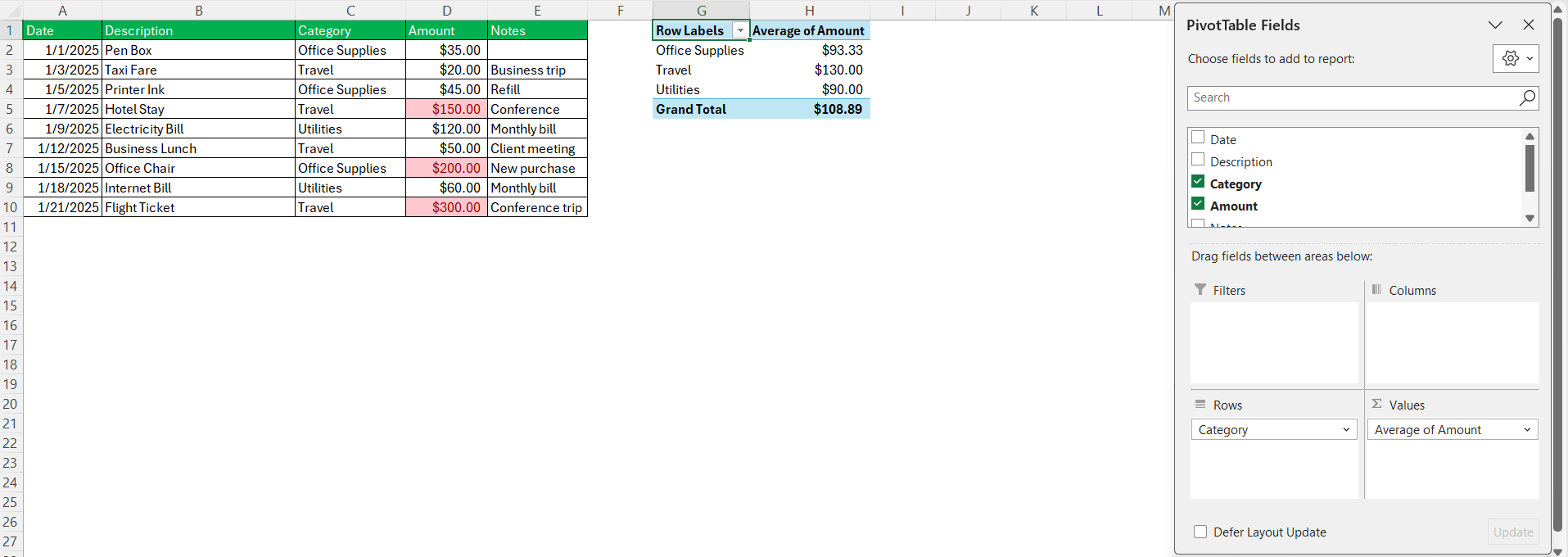
Task: Select column D header
Action: point(446,11)
